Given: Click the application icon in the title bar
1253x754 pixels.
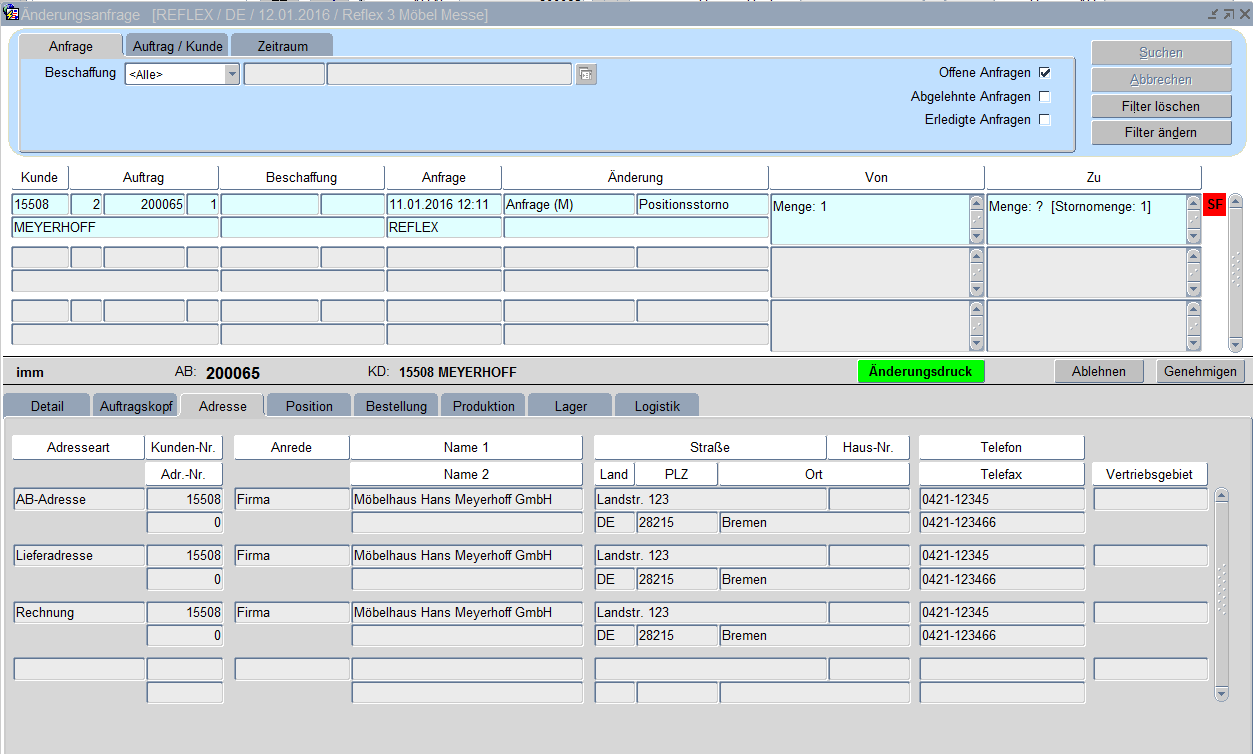Looking at the screenshot, I should (12, 14).
